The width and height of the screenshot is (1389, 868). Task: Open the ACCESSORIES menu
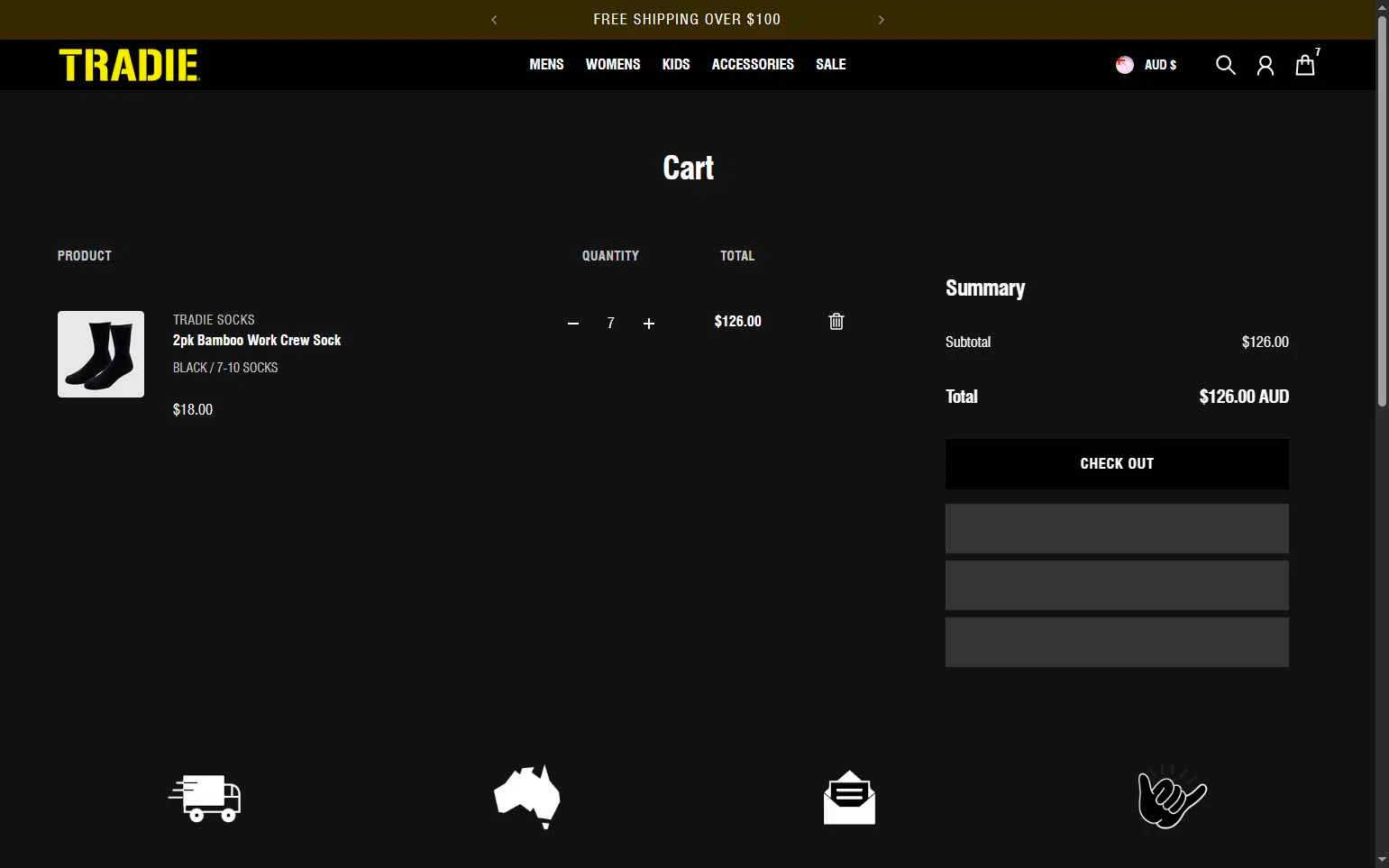pyautogui.click(x=753, y=64)
